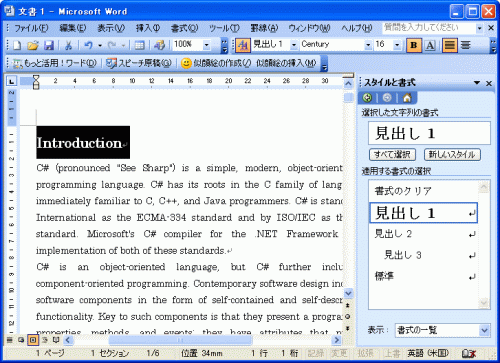Screen dimensions: 500x363
Task: Click the vertical scrollbar thumb
Action: click(x=348, y=98)
